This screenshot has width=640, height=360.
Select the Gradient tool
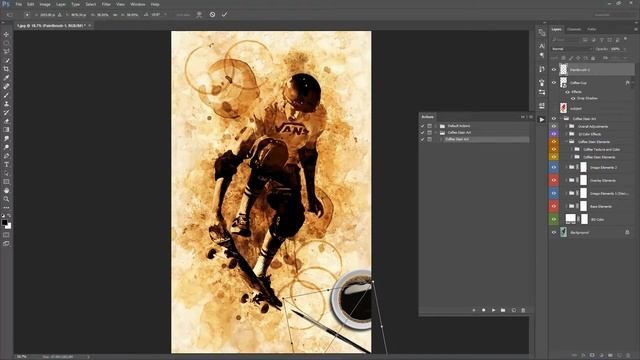(6, 130)
